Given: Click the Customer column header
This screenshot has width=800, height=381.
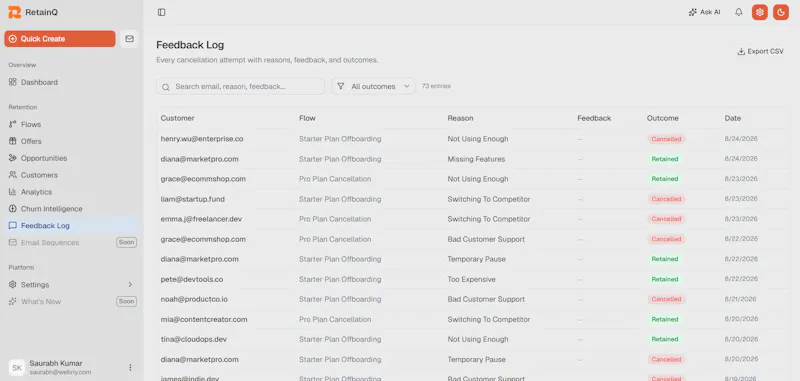Looking at the screenshot, I should pos(178,118).
